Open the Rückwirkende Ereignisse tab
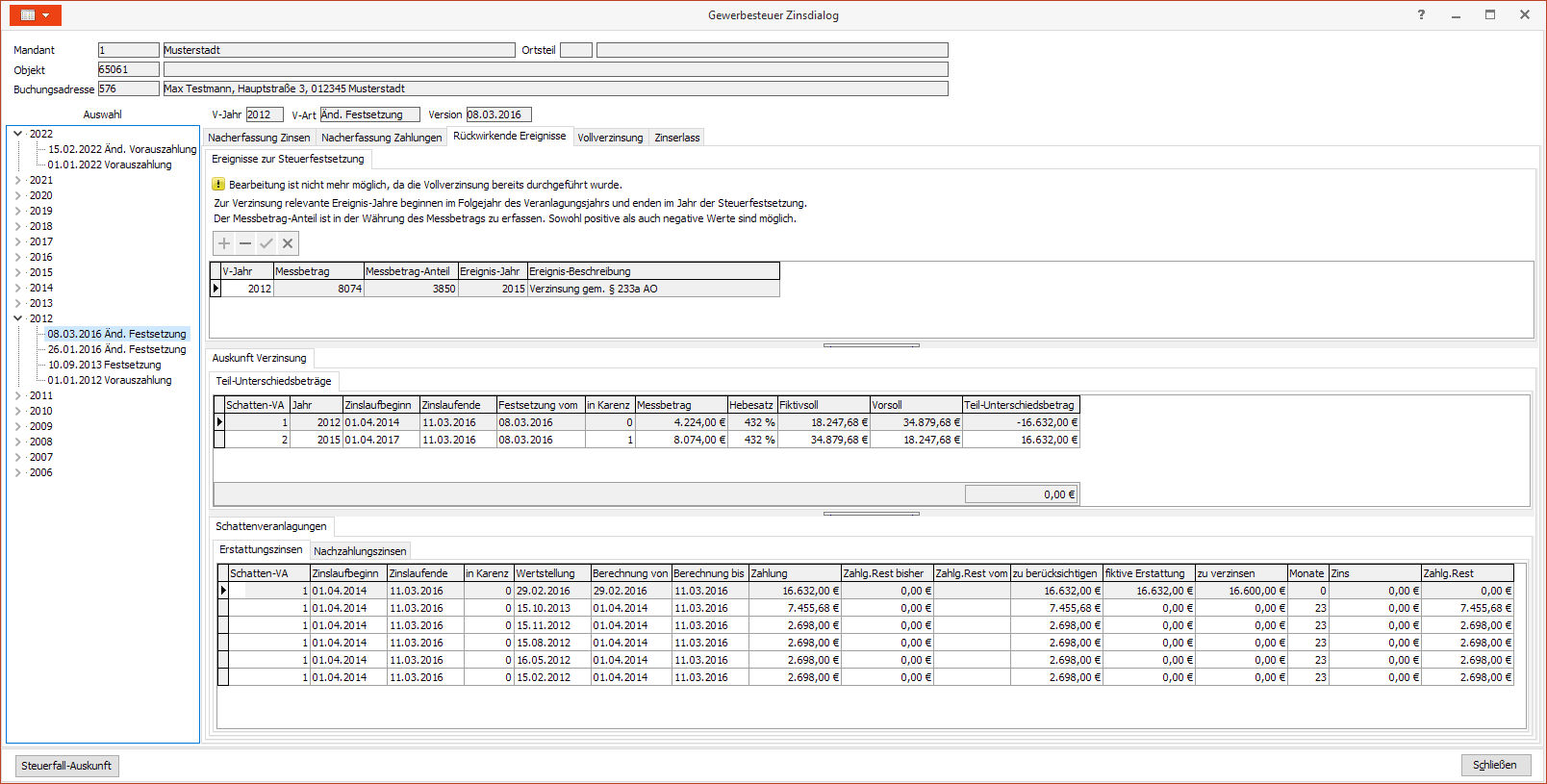1547x784 pixels. coord(510,136)
